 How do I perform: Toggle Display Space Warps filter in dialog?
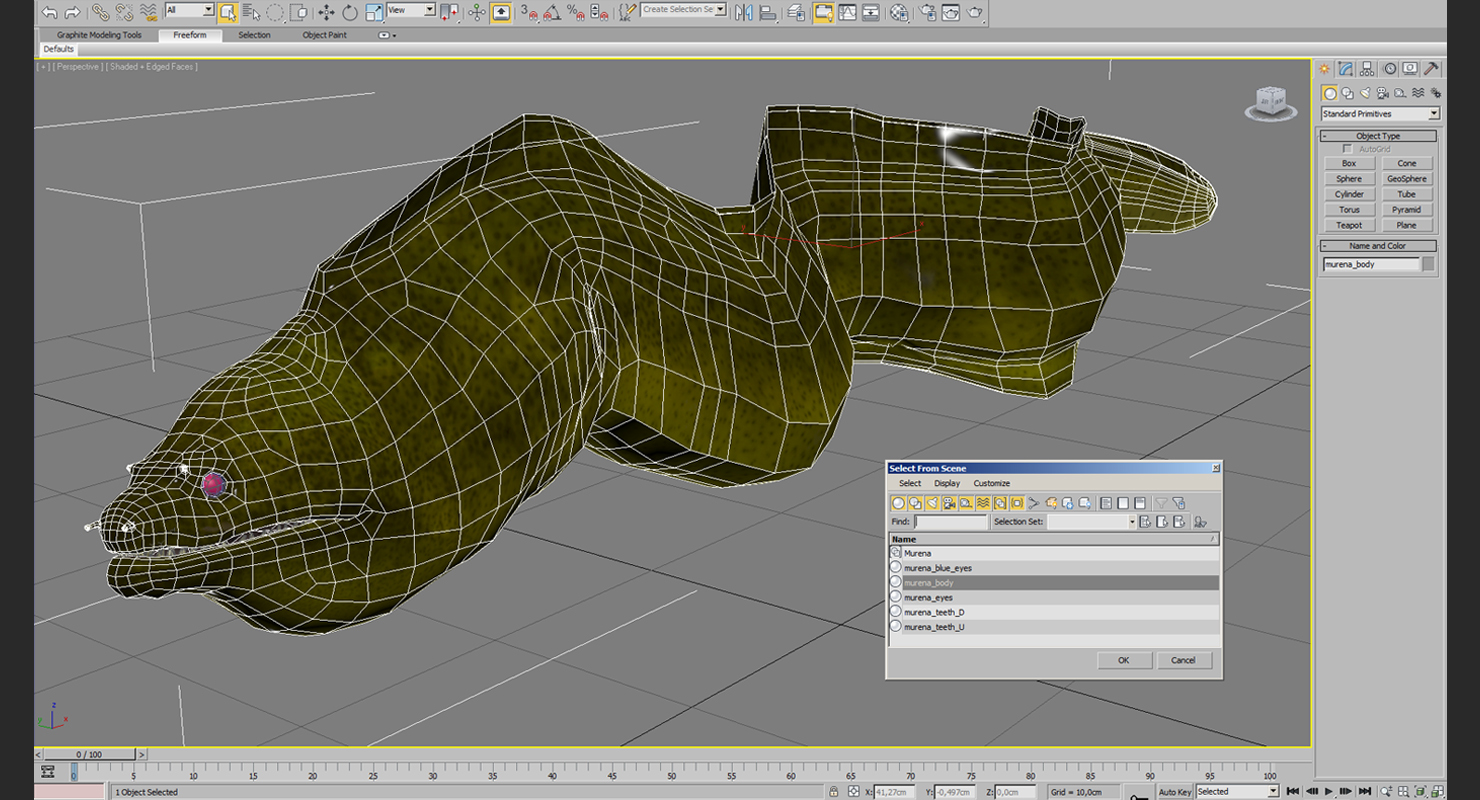coord(983,503)
